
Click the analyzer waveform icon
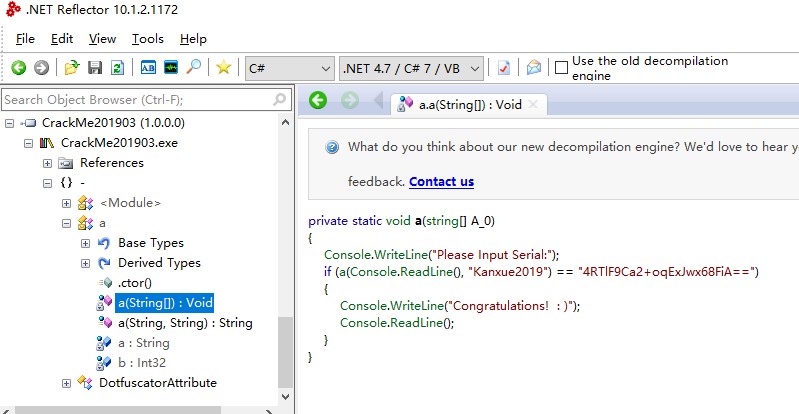point(171,67)
